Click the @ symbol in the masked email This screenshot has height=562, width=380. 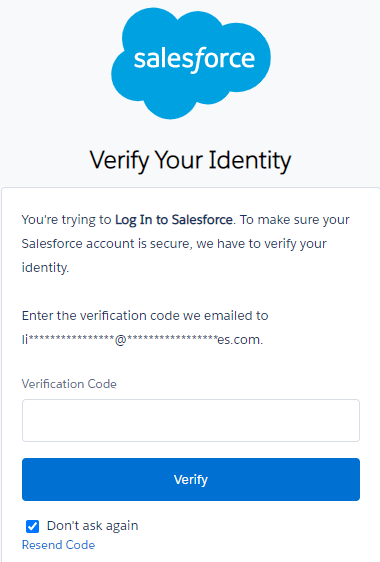pyautogui.click(x=121, y=340)
